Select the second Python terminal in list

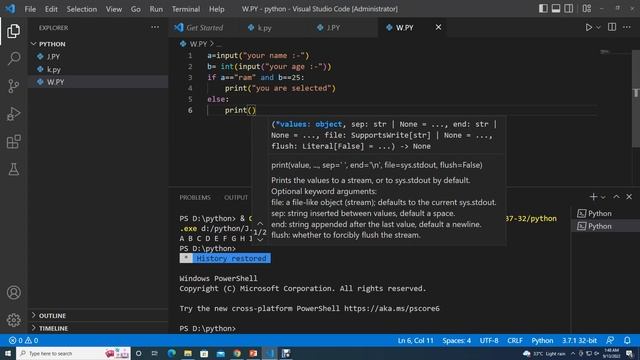[x=606, y=226]
